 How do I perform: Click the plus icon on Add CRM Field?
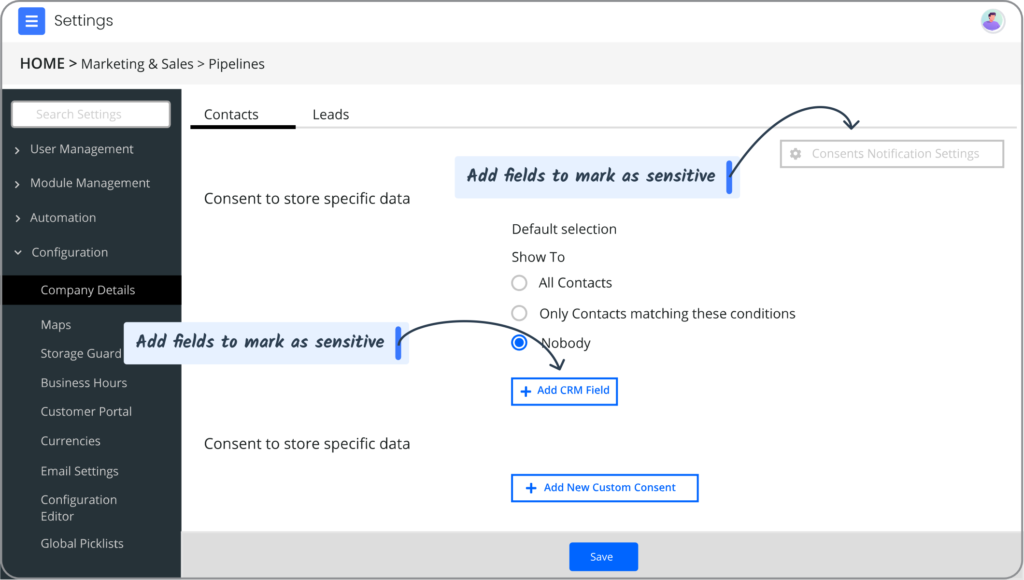526,391
